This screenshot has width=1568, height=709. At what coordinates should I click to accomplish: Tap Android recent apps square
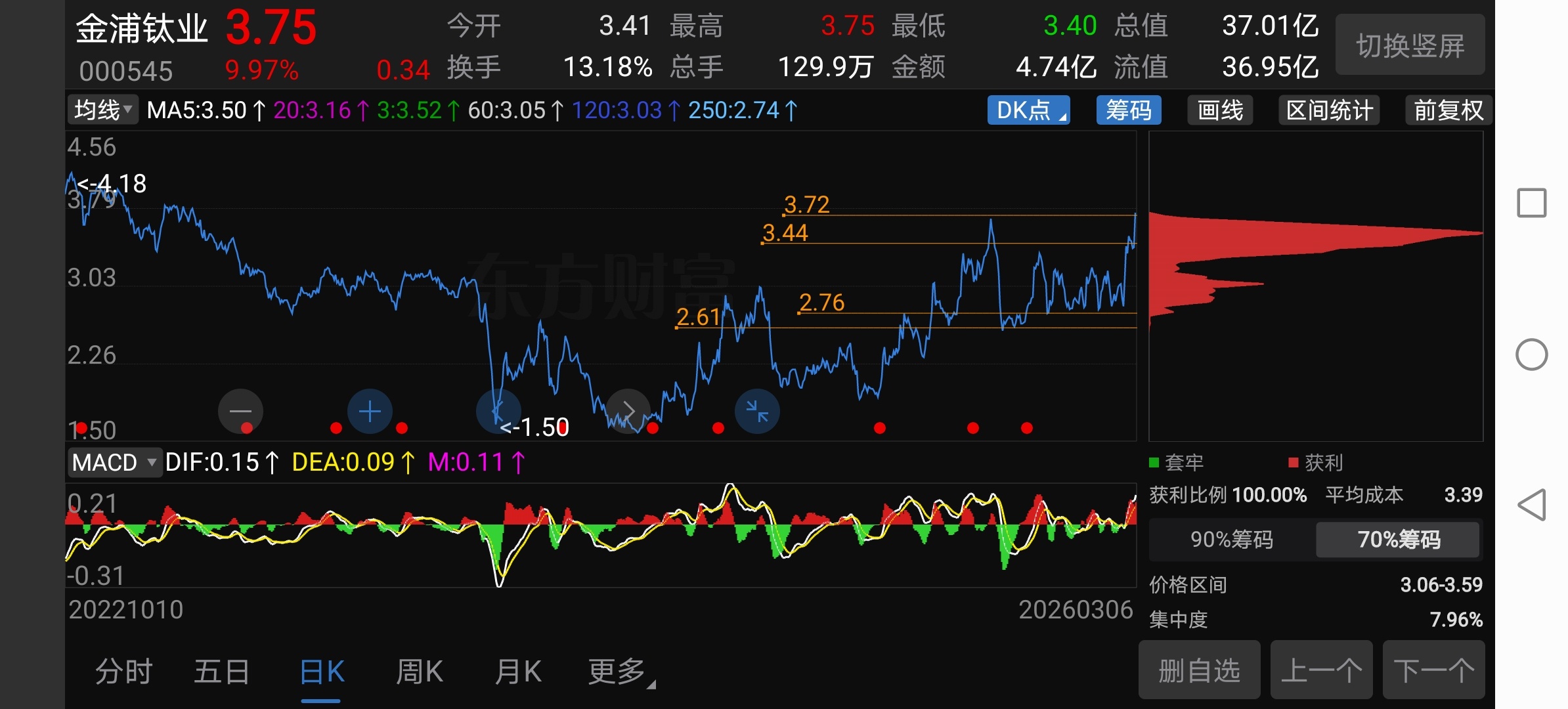coord(1531,203)
